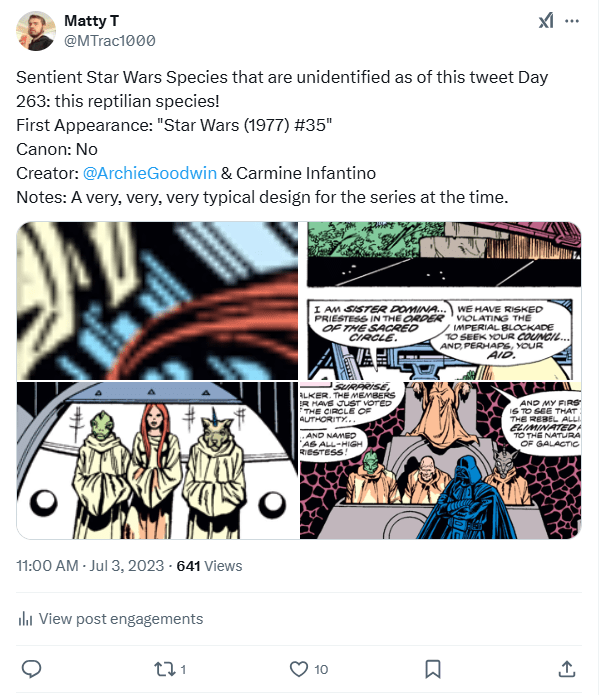The image size is (600, 695).
Task: Open the three-dot more options menu
Action: [572, 21]
